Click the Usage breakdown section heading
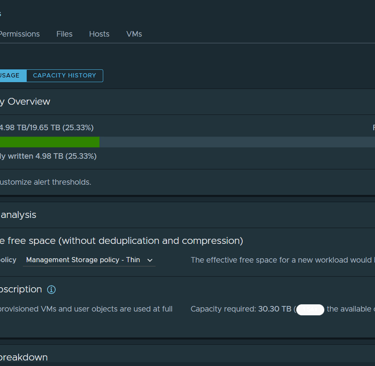This screenshot has height=366, width=375. 24,357
